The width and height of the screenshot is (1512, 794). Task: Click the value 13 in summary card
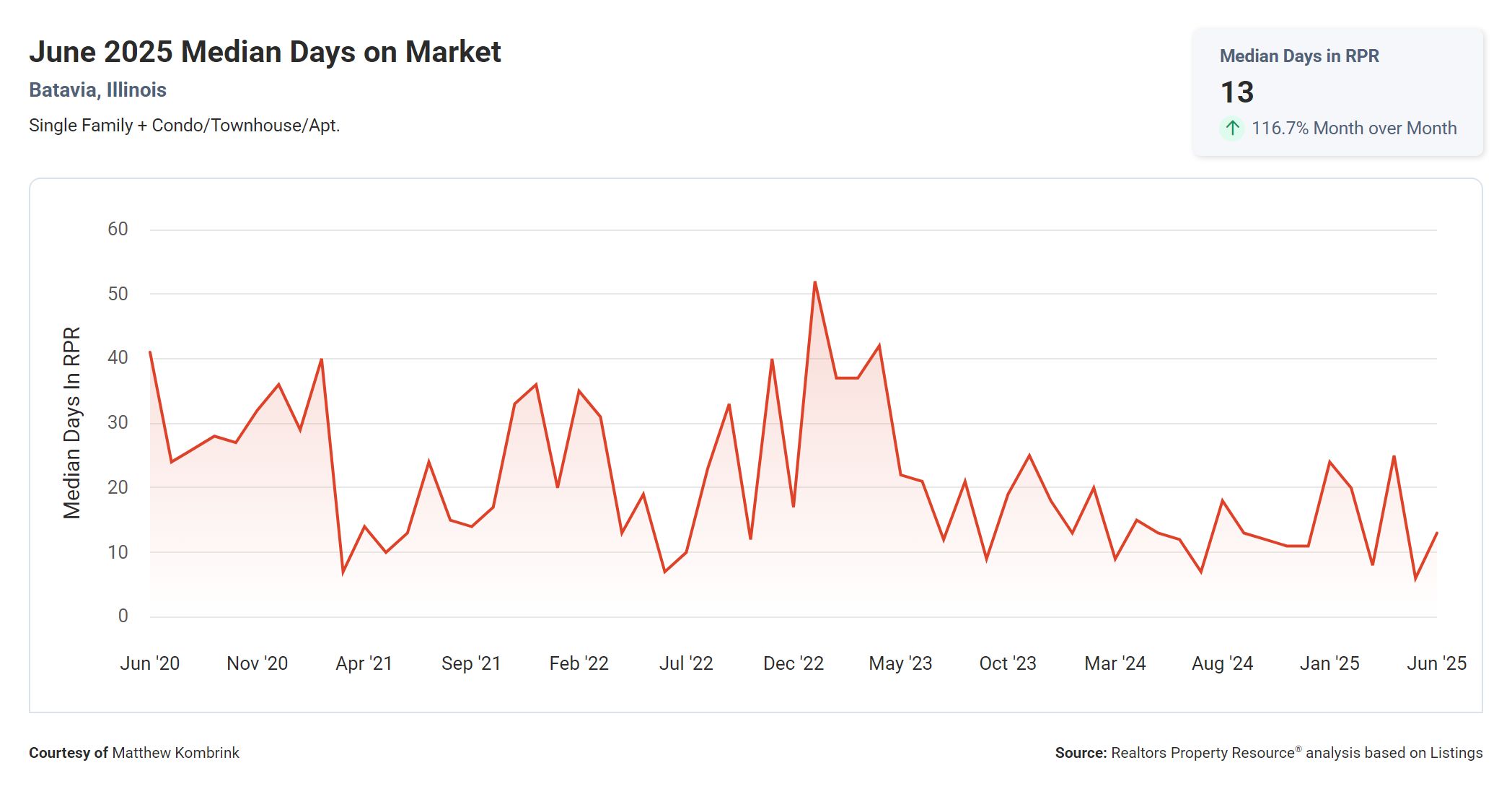1236,92
